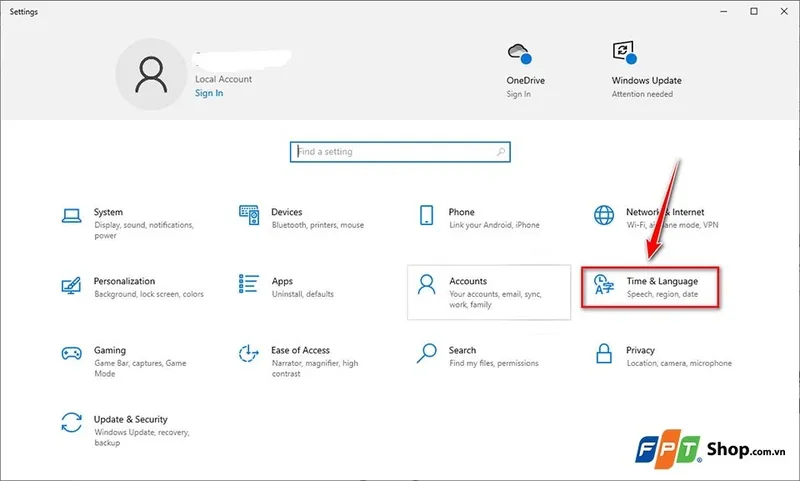
Task: Open Ease of Access icon
Action: pos(249,354)
